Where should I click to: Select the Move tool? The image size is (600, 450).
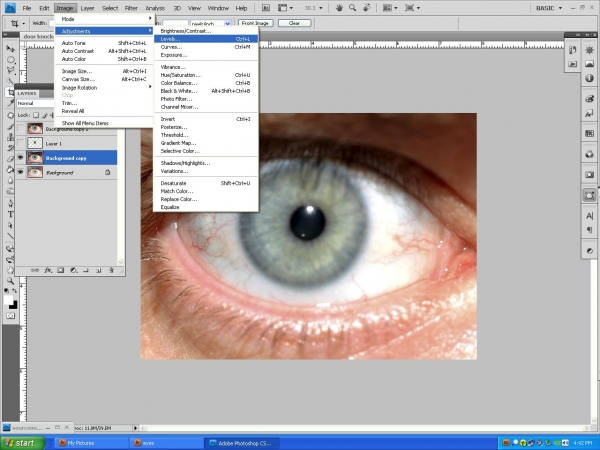(x=10, y=49)
